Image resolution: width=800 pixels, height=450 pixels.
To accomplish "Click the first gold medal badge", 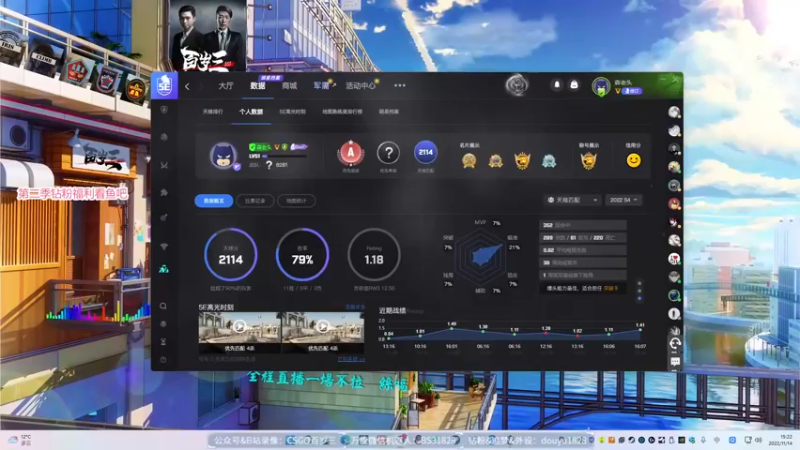I will point(469,161).
